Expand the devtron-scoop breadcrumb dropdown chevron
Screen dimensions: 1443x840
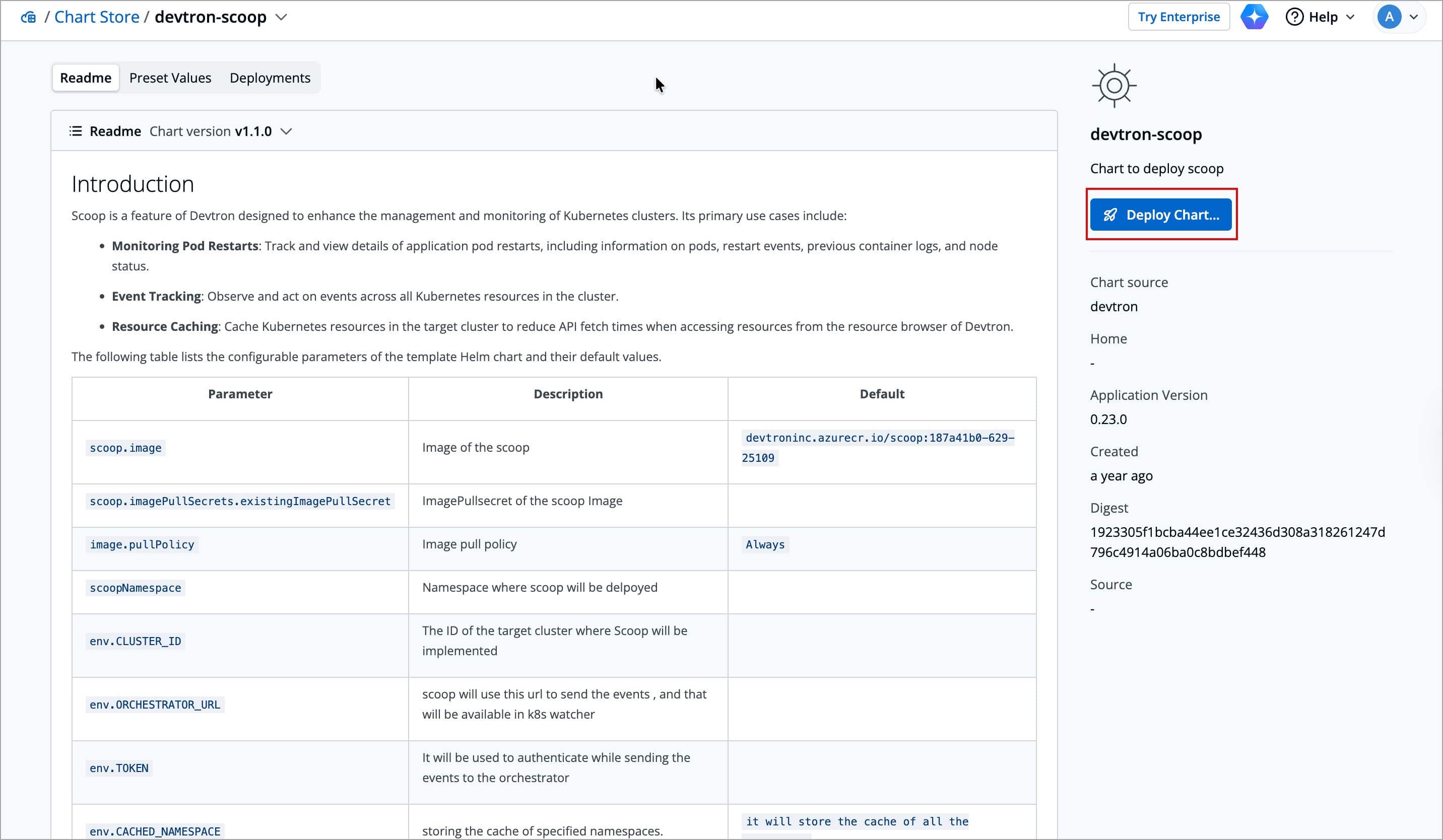pos(281,17)
